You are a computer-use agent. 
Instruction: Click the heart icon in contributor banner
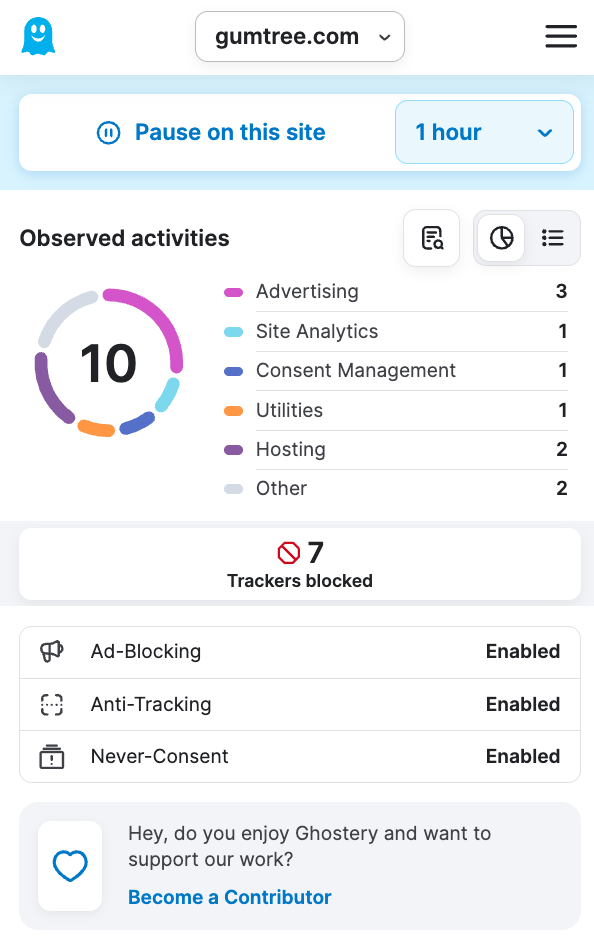[x=70, y=866]
